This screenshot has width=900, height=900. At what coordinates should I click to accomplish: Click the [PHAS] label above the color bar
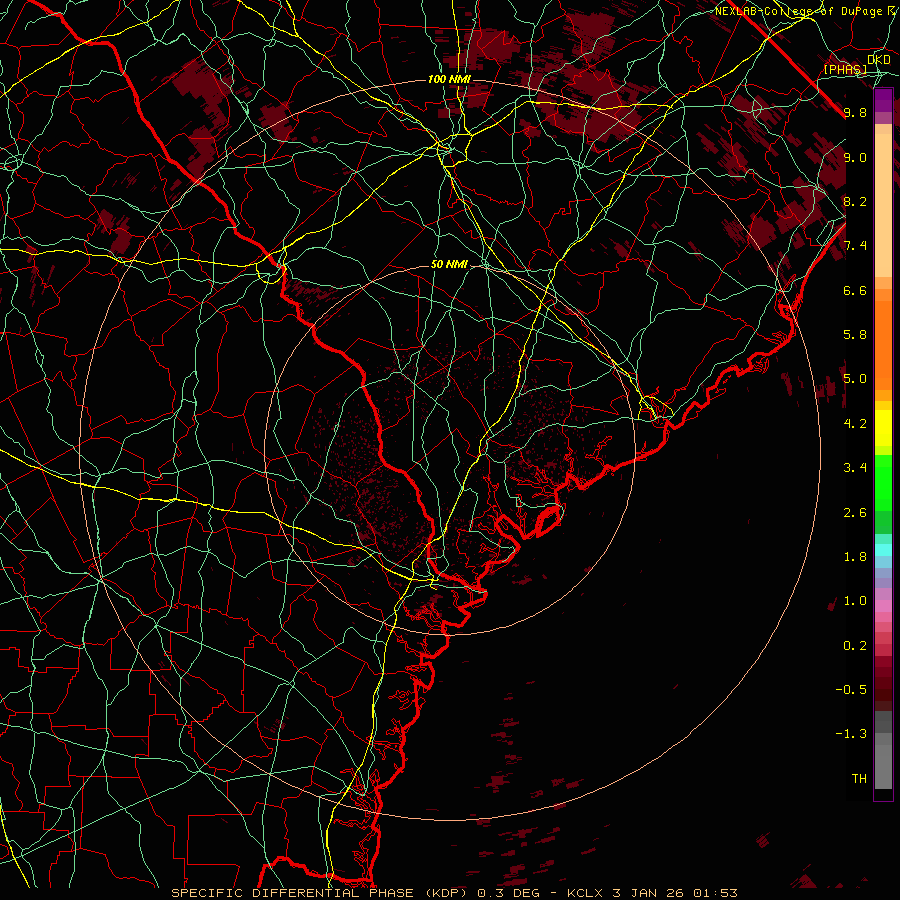[x=845, y=69]
